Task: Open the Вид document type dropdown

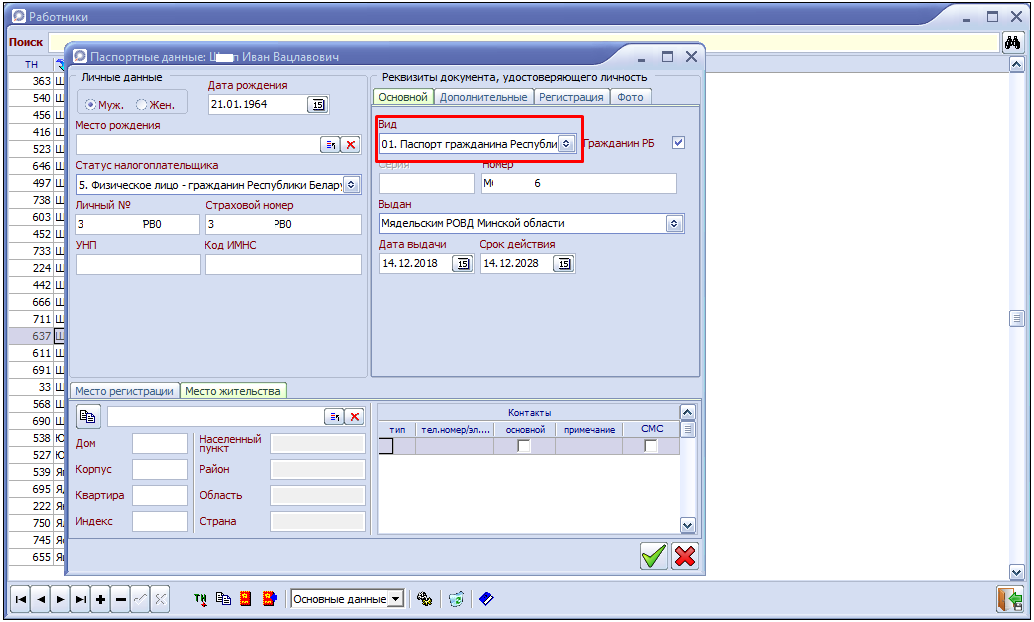Action: point(566,144)
